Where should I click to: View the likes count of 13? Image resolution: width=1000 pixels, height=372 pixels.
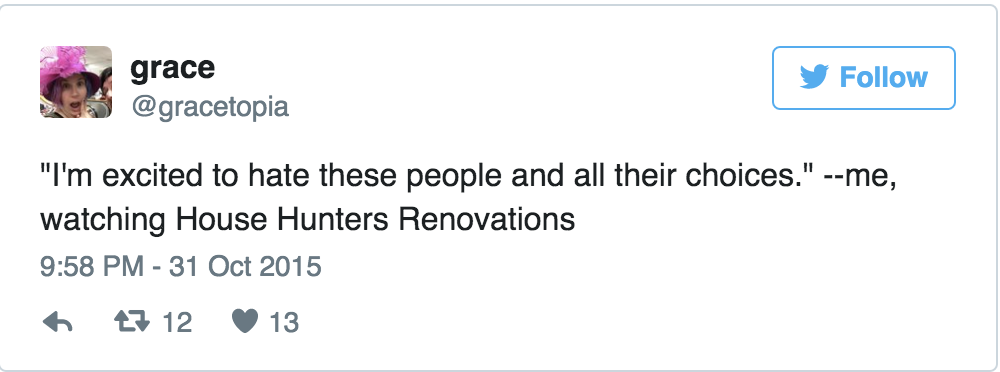tap(284, 323)
